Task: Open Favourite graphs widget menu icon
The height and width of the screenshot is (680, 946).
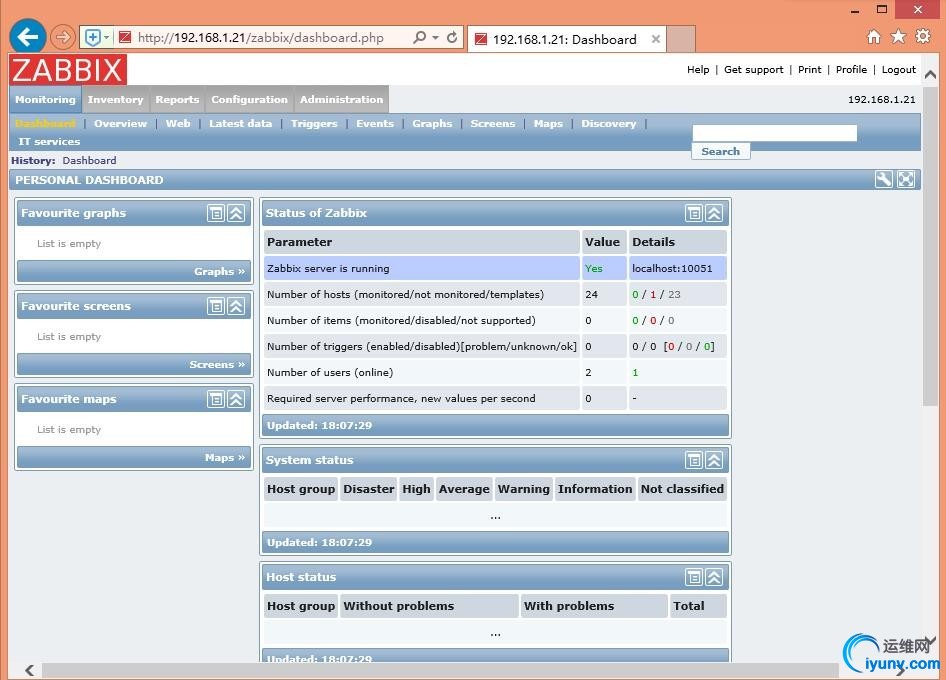Action: tap(216, 213)
